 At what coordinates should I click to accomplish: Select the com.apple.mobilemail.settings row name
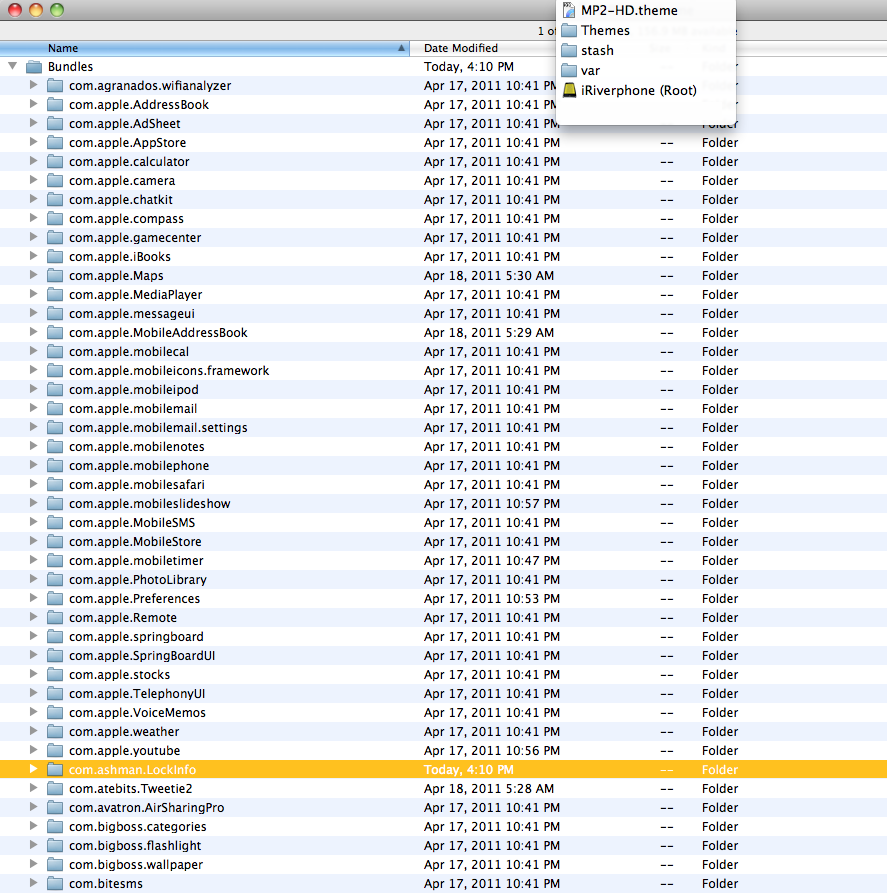coord(158,428)
